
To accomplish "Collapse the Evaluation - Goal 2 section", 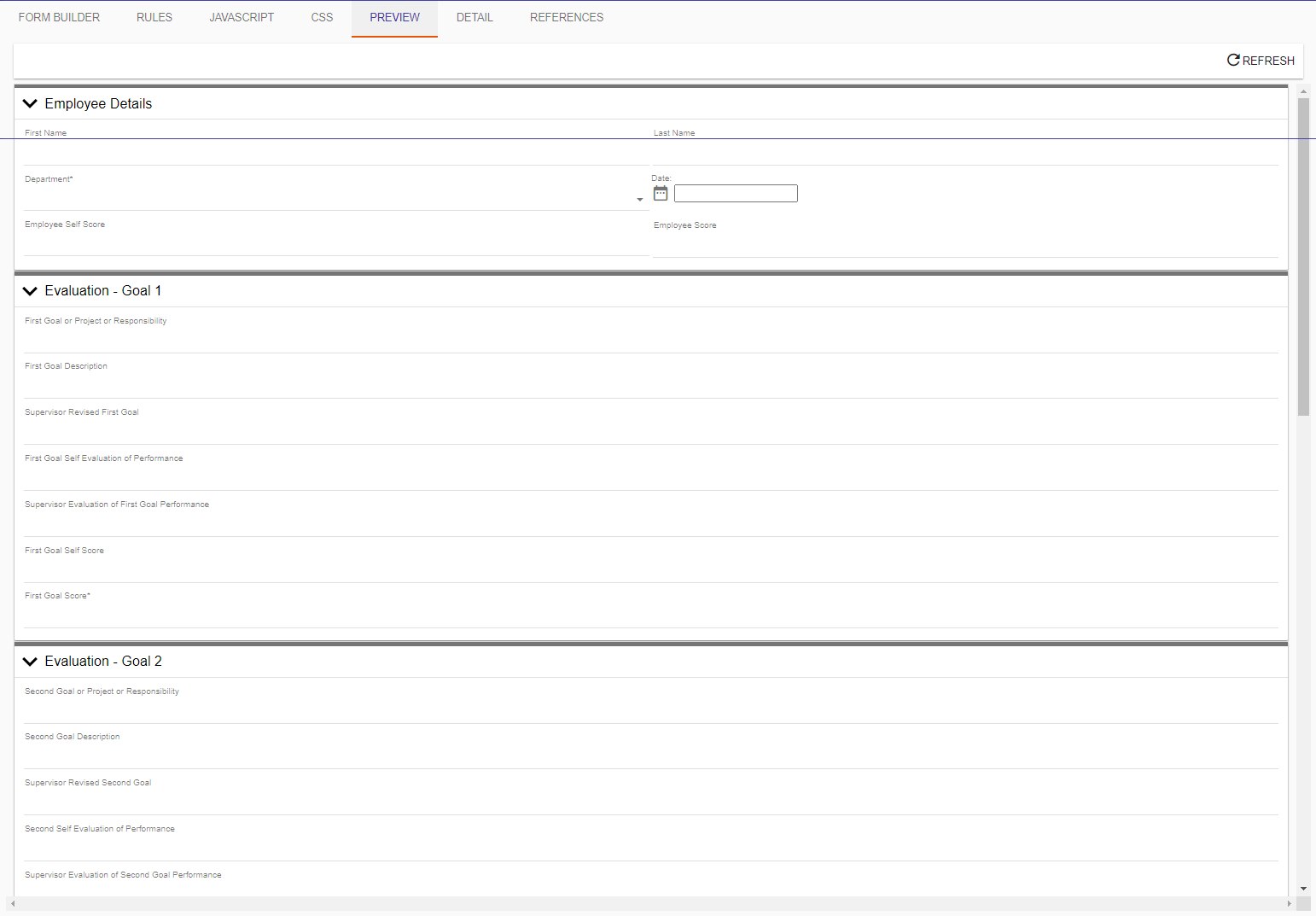I will pyautogui.click(x=30, y=662).
